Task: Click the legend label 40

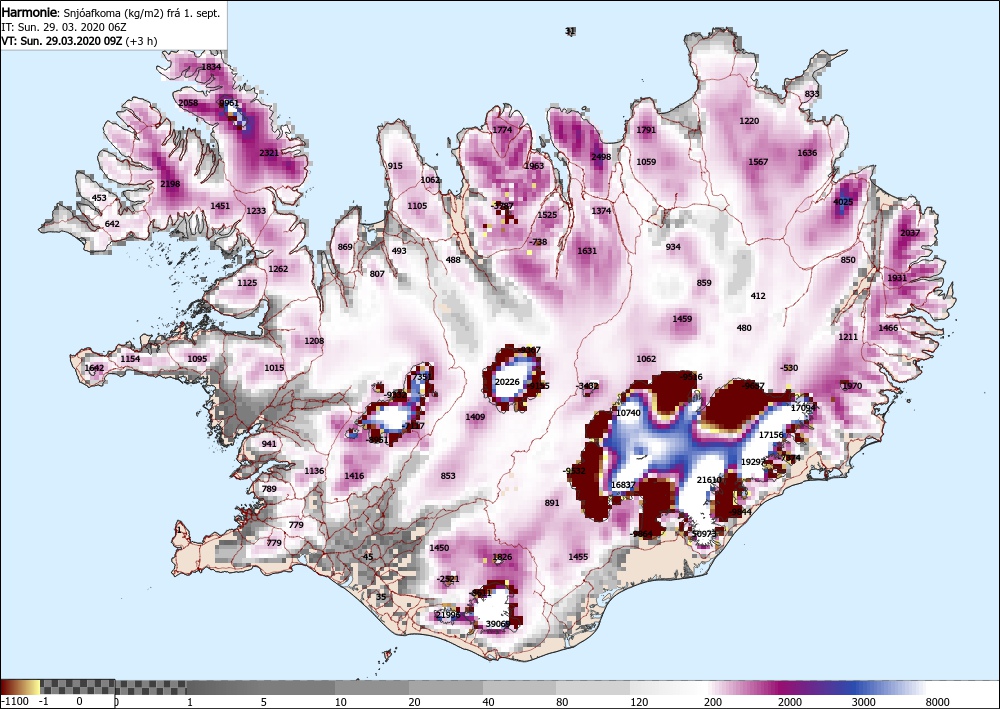Action: click(x=489, y=702)
